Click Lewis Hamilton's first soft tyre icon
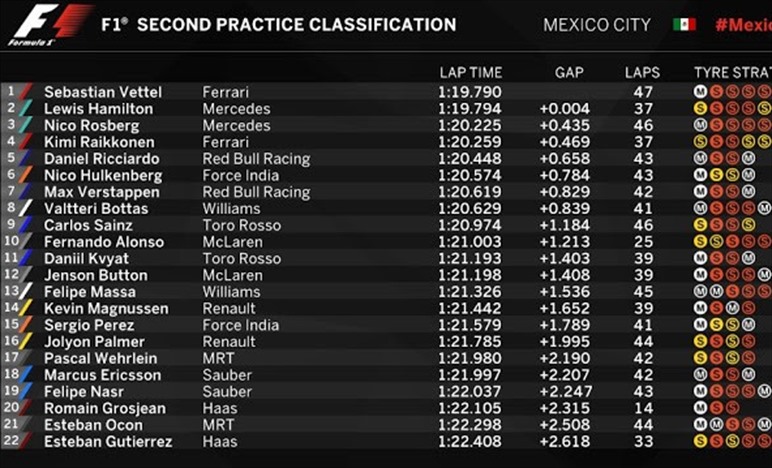 pyautogui.click(x=700, y=108)
